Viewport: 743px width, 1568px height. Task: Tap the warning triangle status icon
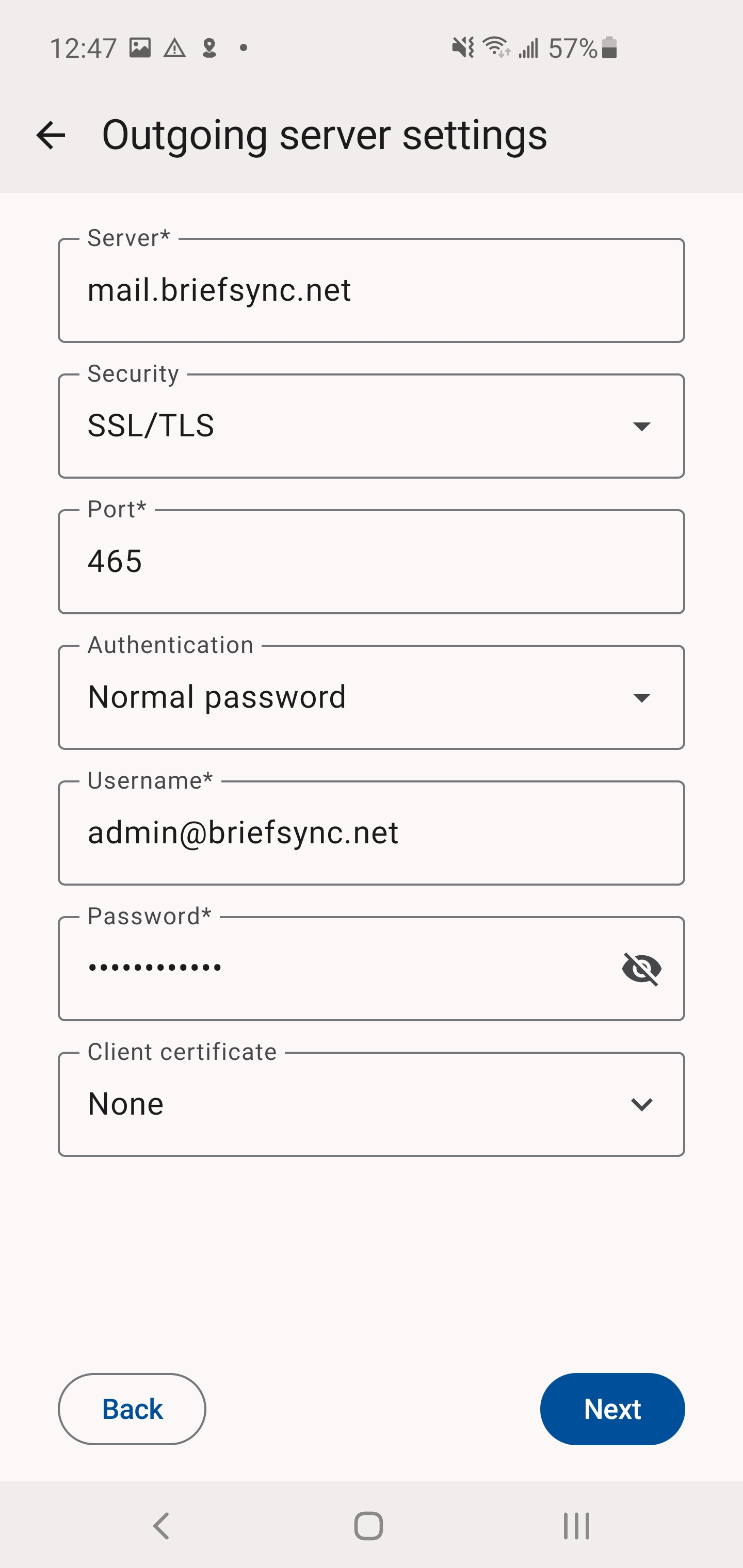coord(175,47)
